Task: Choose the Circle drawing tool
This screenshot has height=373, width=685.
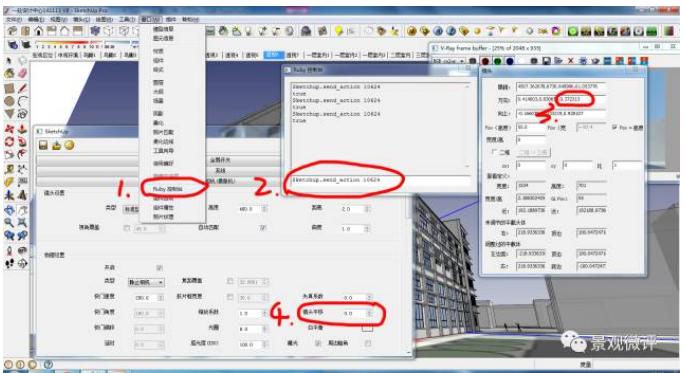Action: [9, 101]
